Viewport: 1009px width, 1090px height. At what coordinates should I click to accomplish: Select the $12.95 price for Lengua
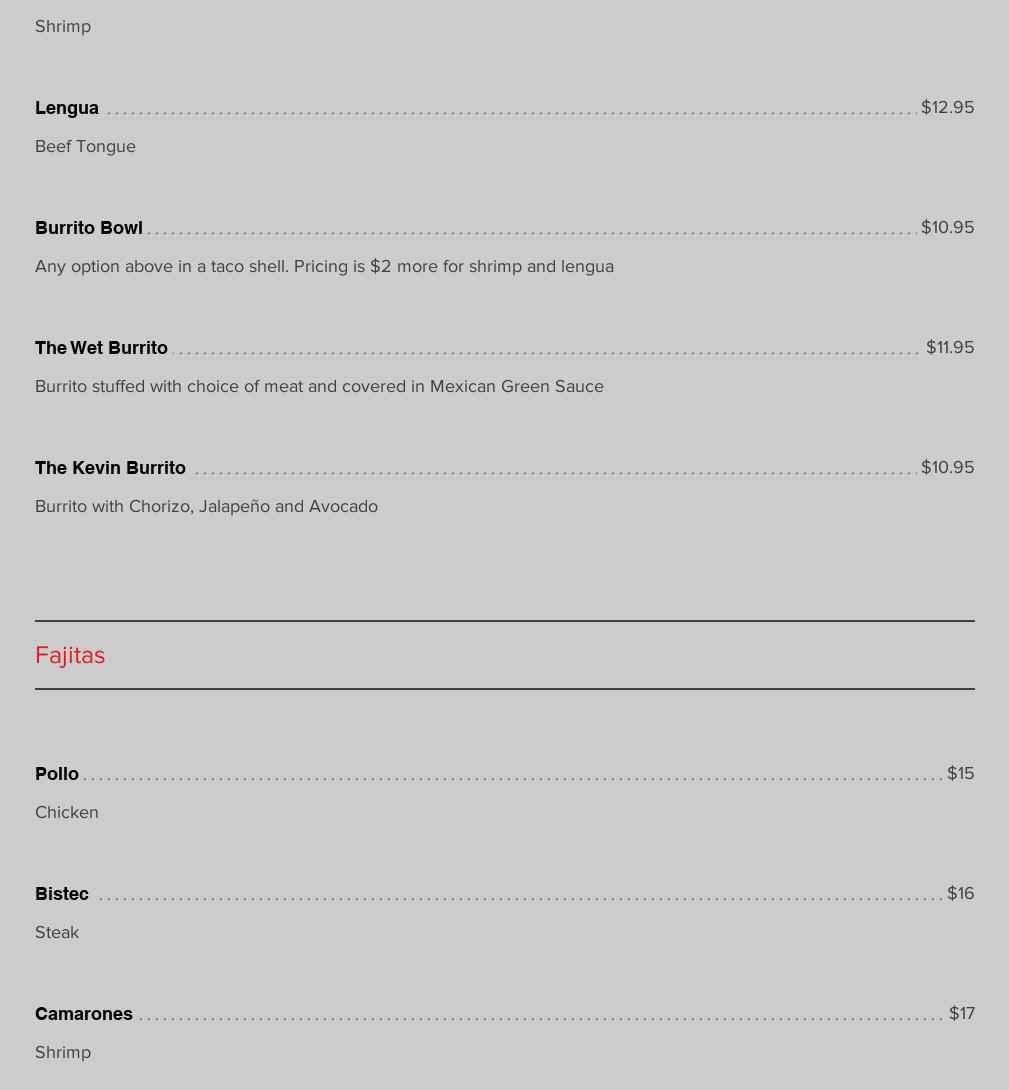[947, 107]
